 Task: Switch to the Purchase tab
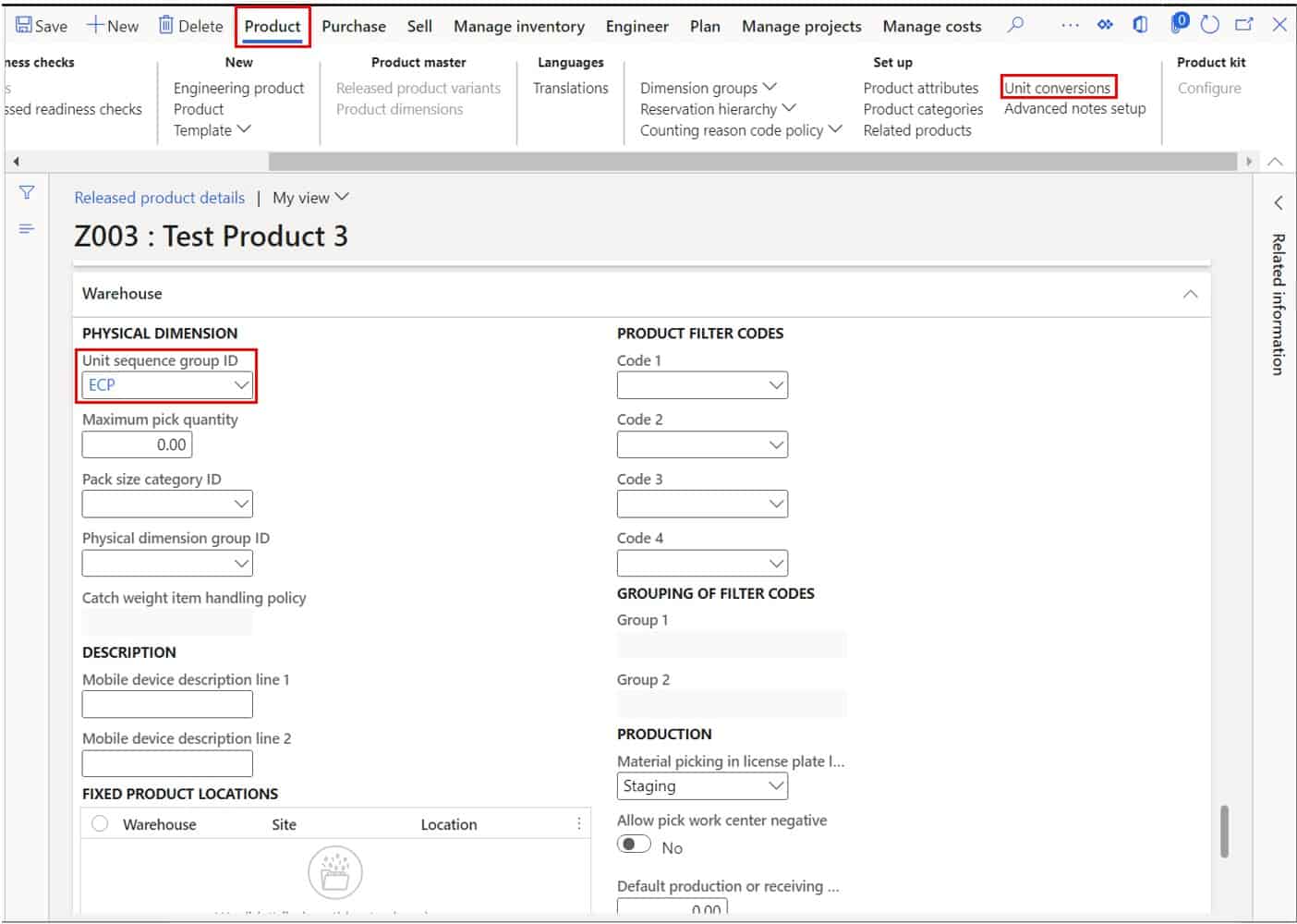pyautogui.click(x=354, y=26)
